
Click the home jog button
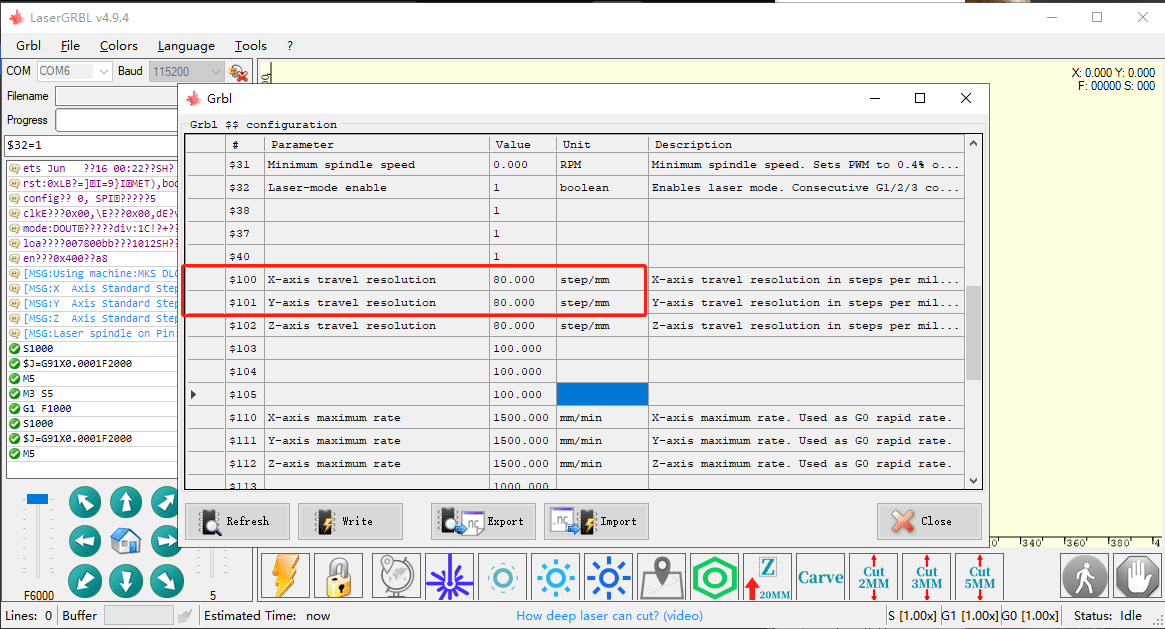pyautogui.click(x=126, y=541)
